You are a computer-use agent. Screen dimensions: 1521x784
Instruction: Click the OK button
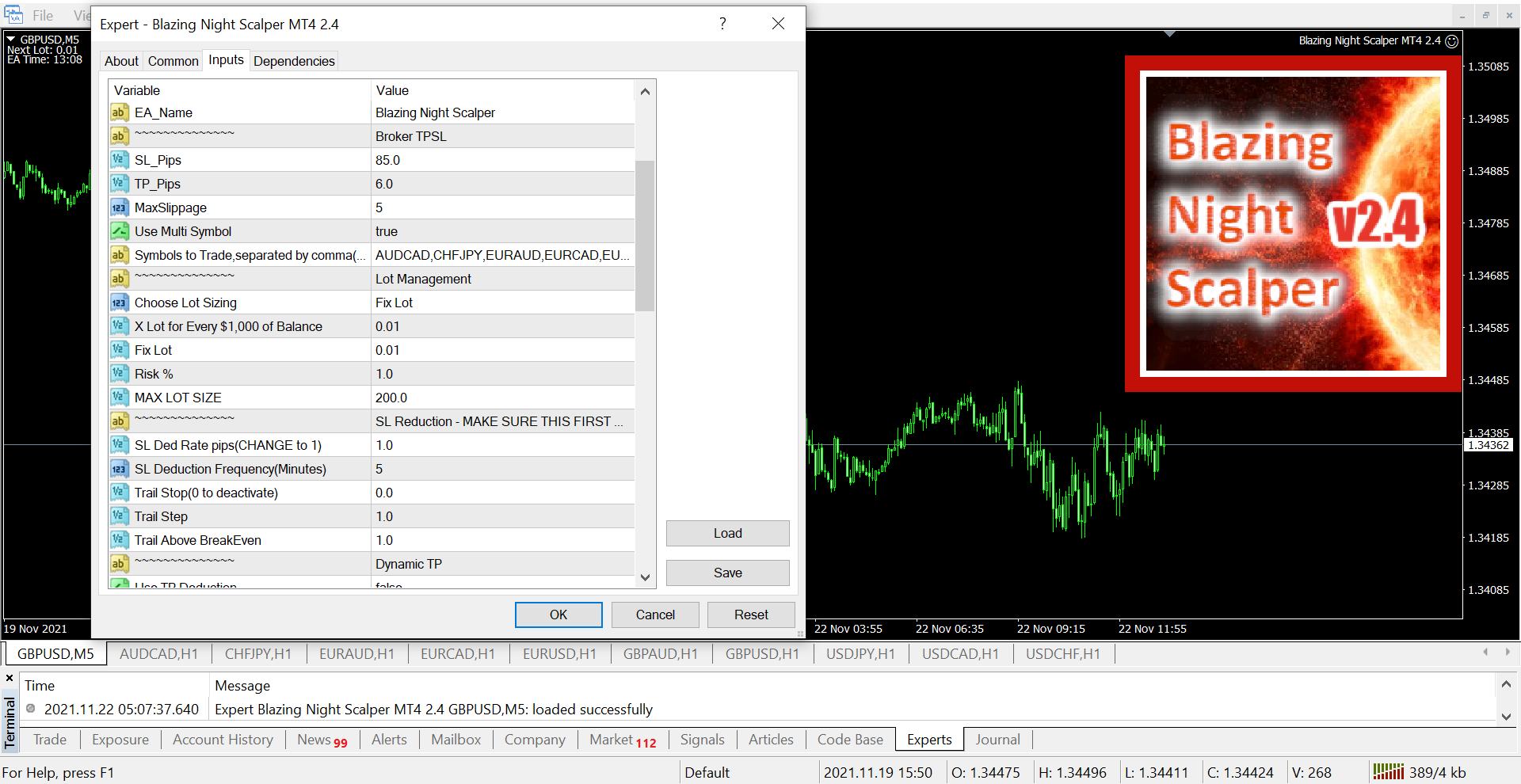pos(558,615)
